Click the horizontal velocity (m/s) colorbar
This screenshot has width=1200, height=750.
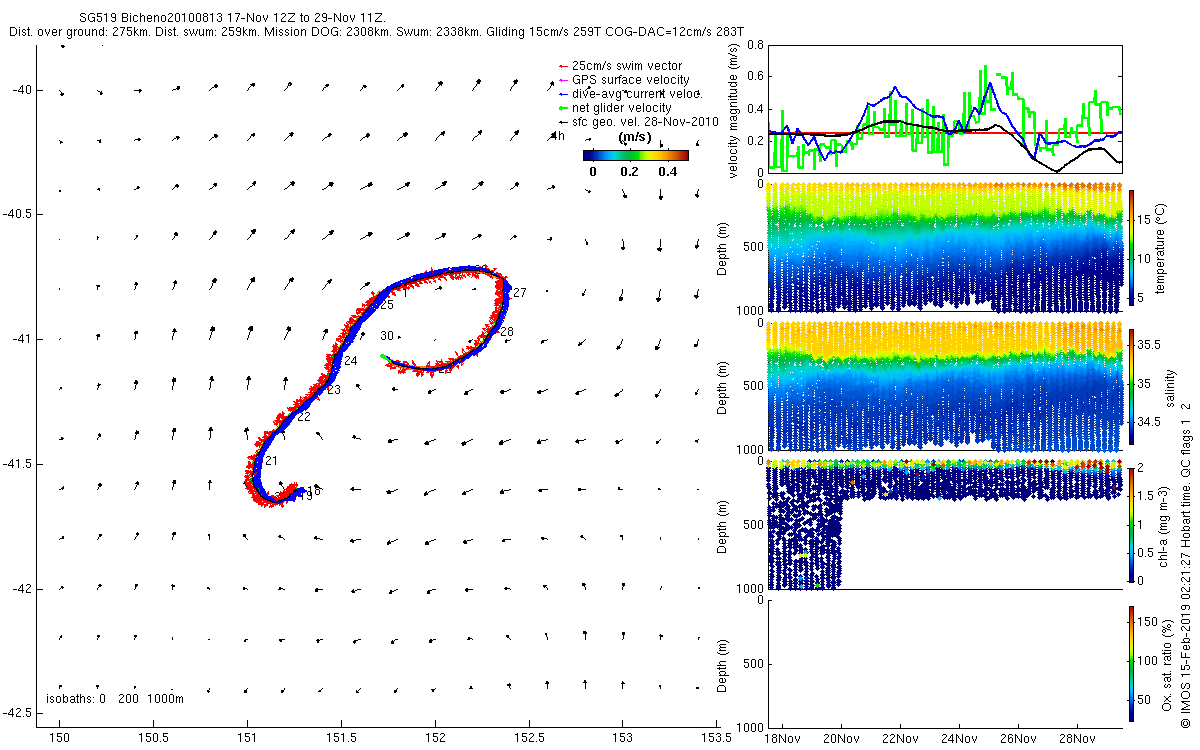click(636, 155)
